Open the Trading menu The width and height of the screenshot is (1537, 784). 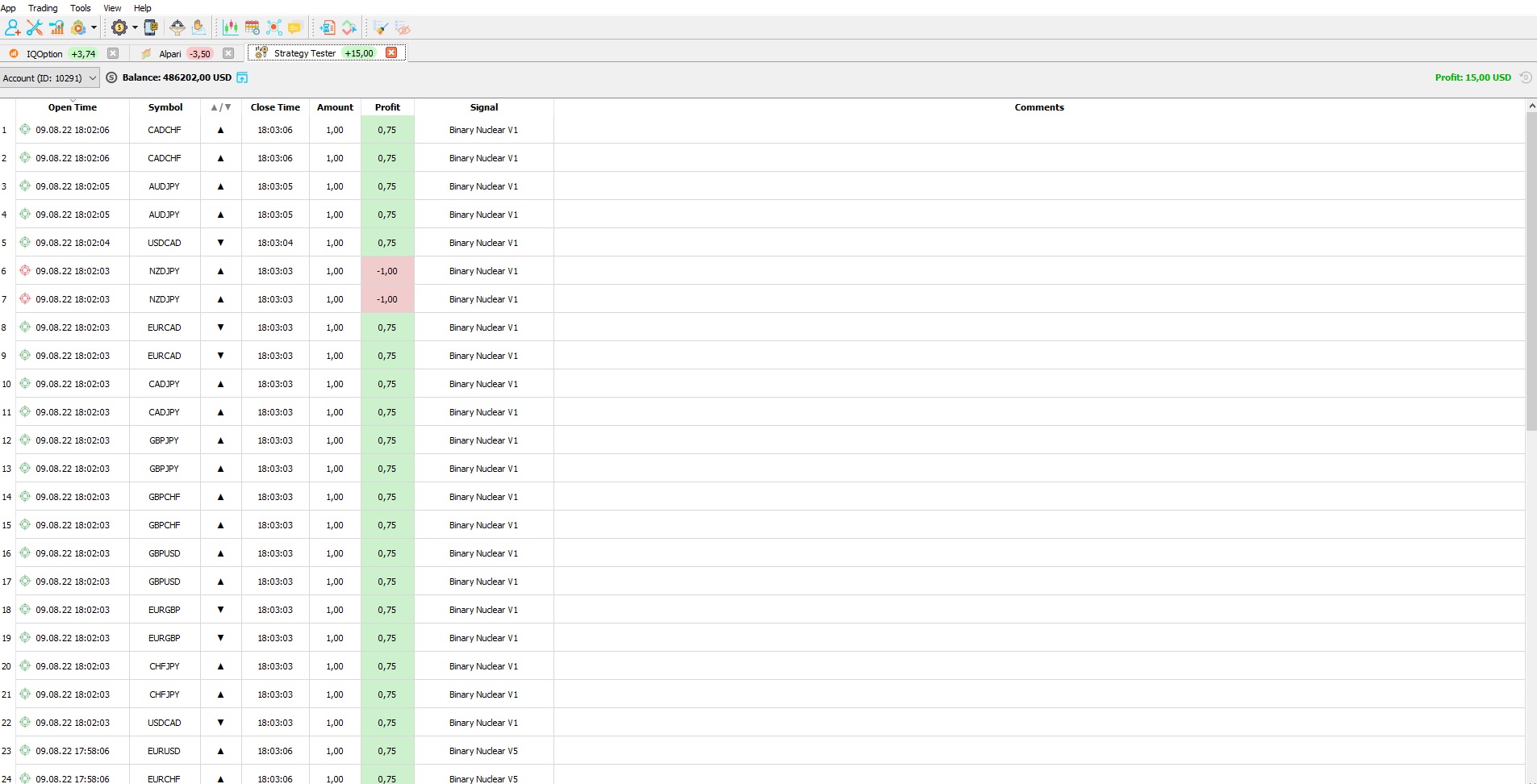(43, 8)
